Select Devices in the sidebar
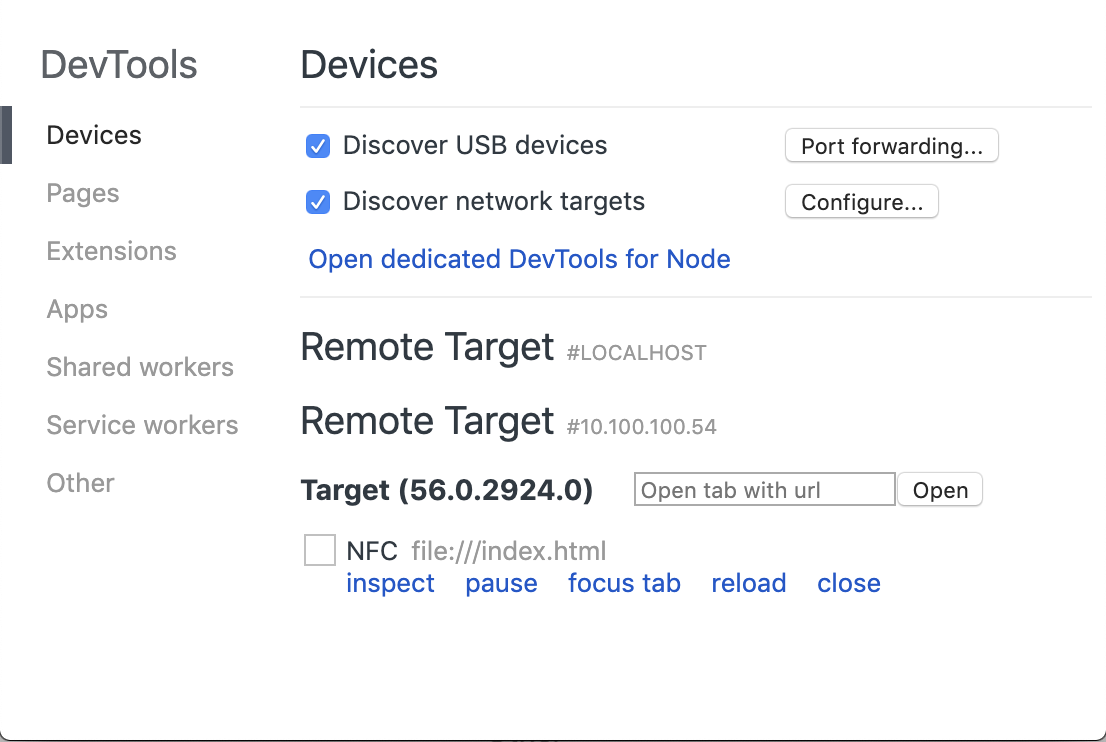The width and height of the screenshot is (1106, 742). tap(94, 135)
